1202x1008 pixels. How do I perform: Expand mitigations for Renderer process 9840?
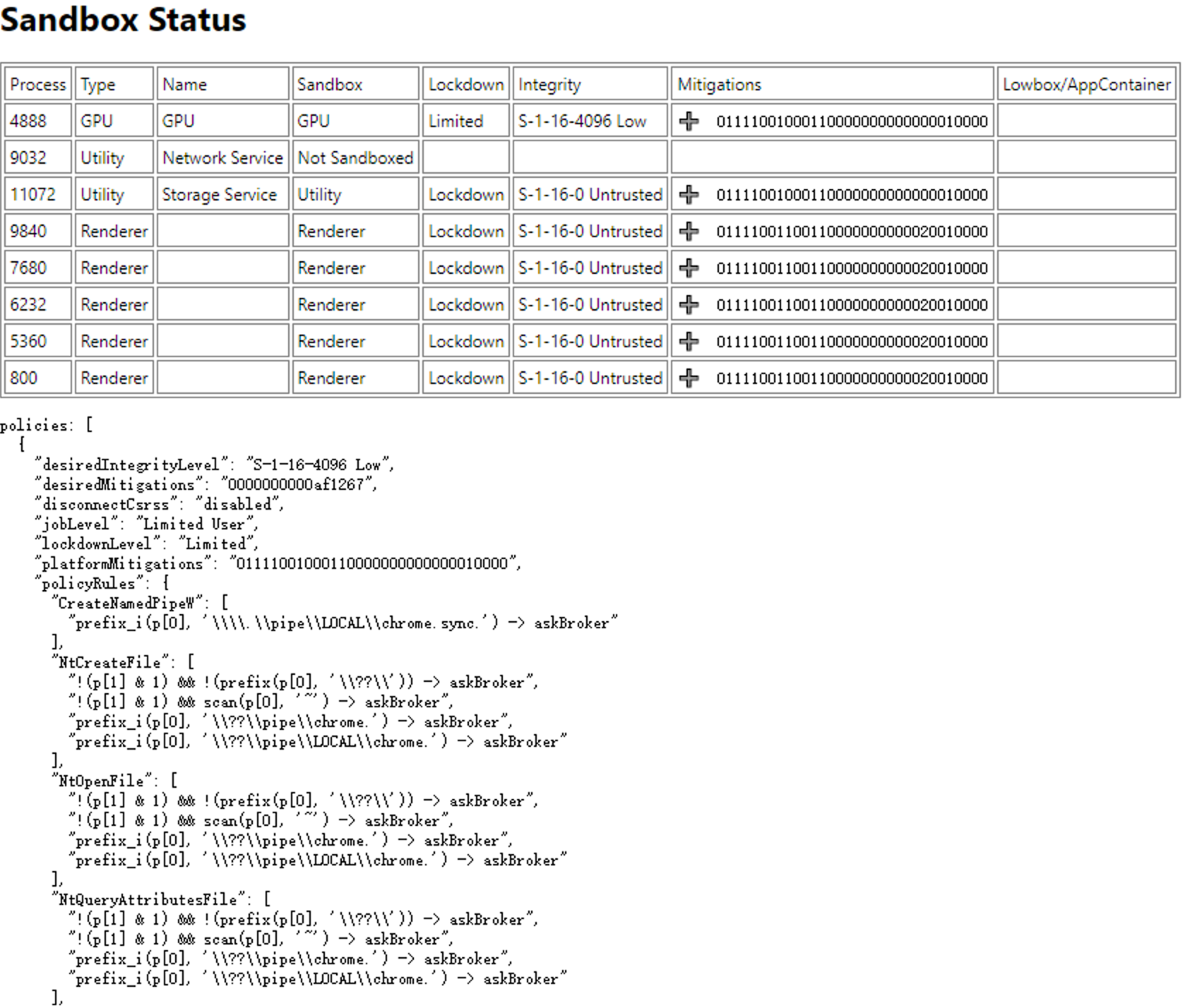(689, 232)
